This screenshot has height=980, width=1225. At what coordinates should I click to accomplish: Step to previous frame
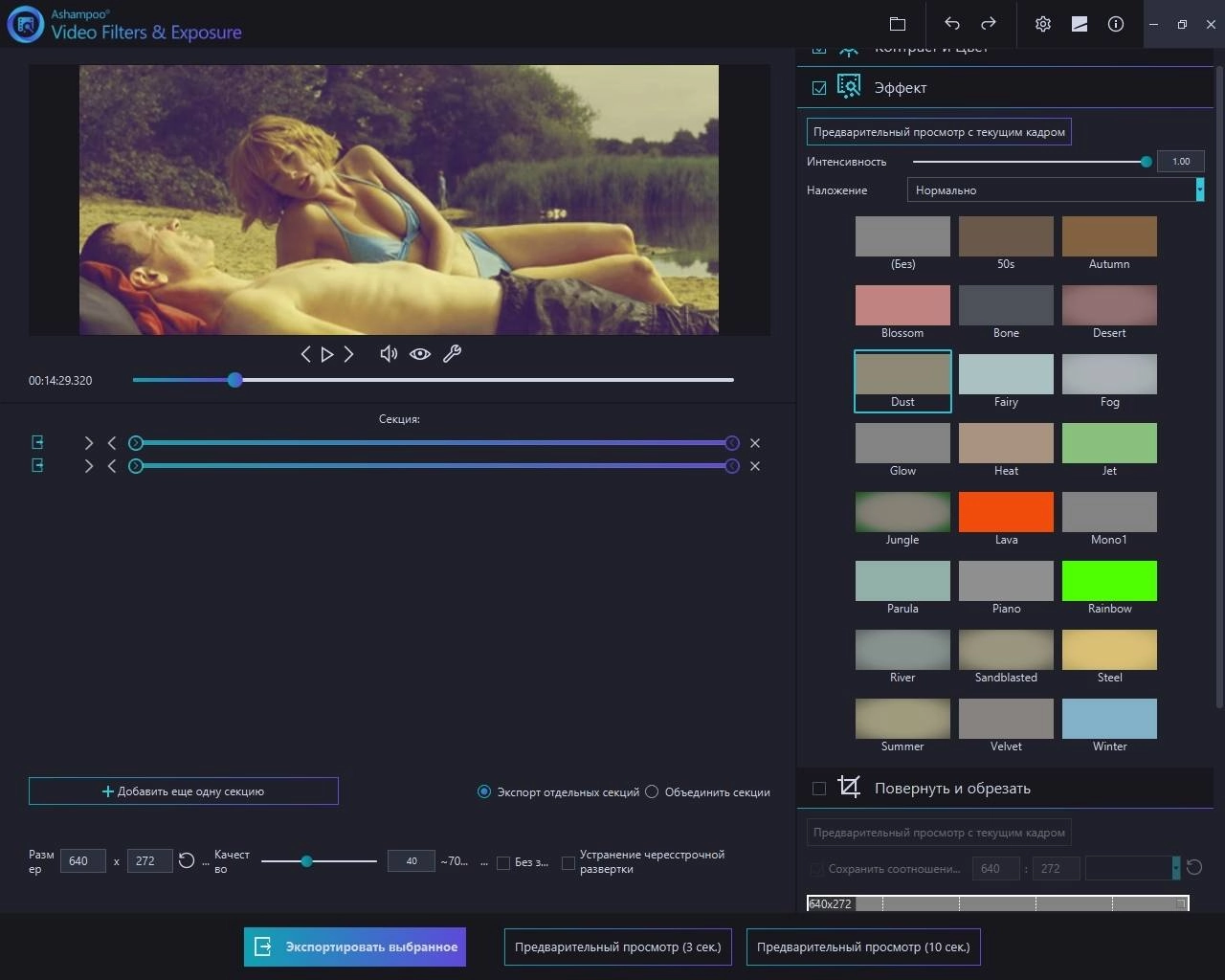click(x=305, y=354)
